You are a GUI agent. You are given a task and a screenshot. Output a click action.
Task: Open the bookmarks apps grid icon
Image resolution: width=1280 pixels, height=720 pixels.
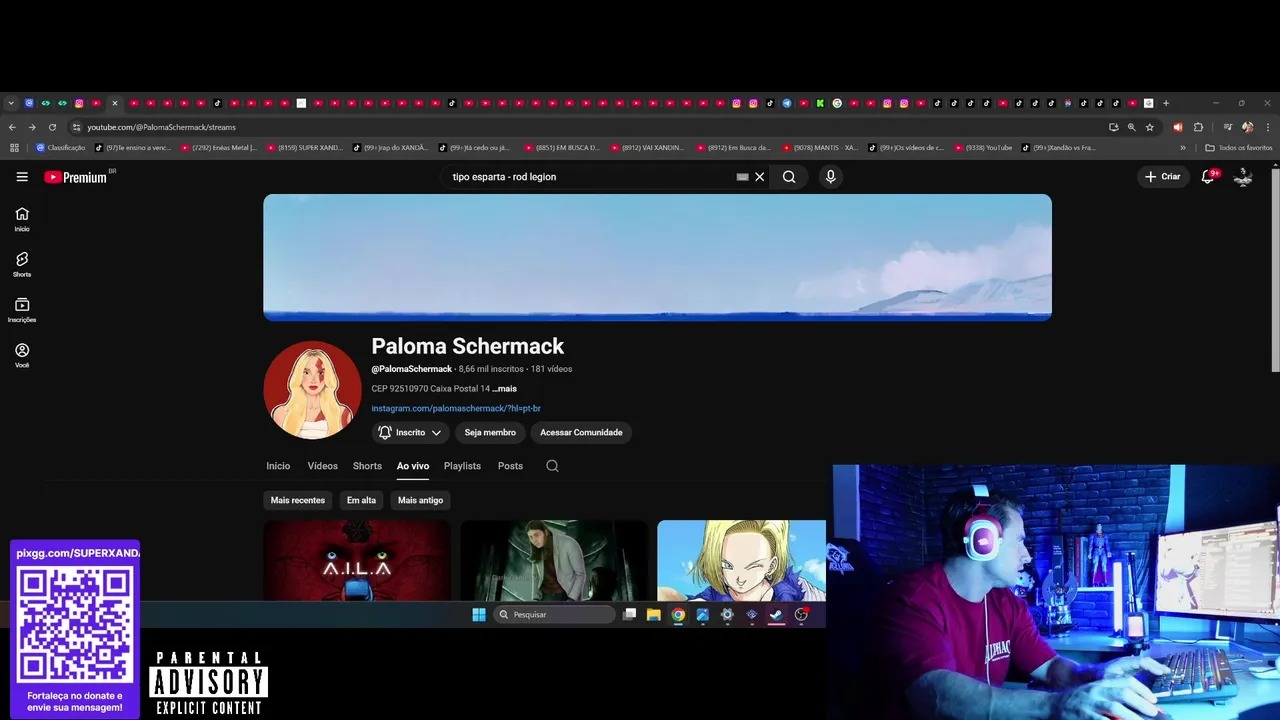[x=14, y=148]
